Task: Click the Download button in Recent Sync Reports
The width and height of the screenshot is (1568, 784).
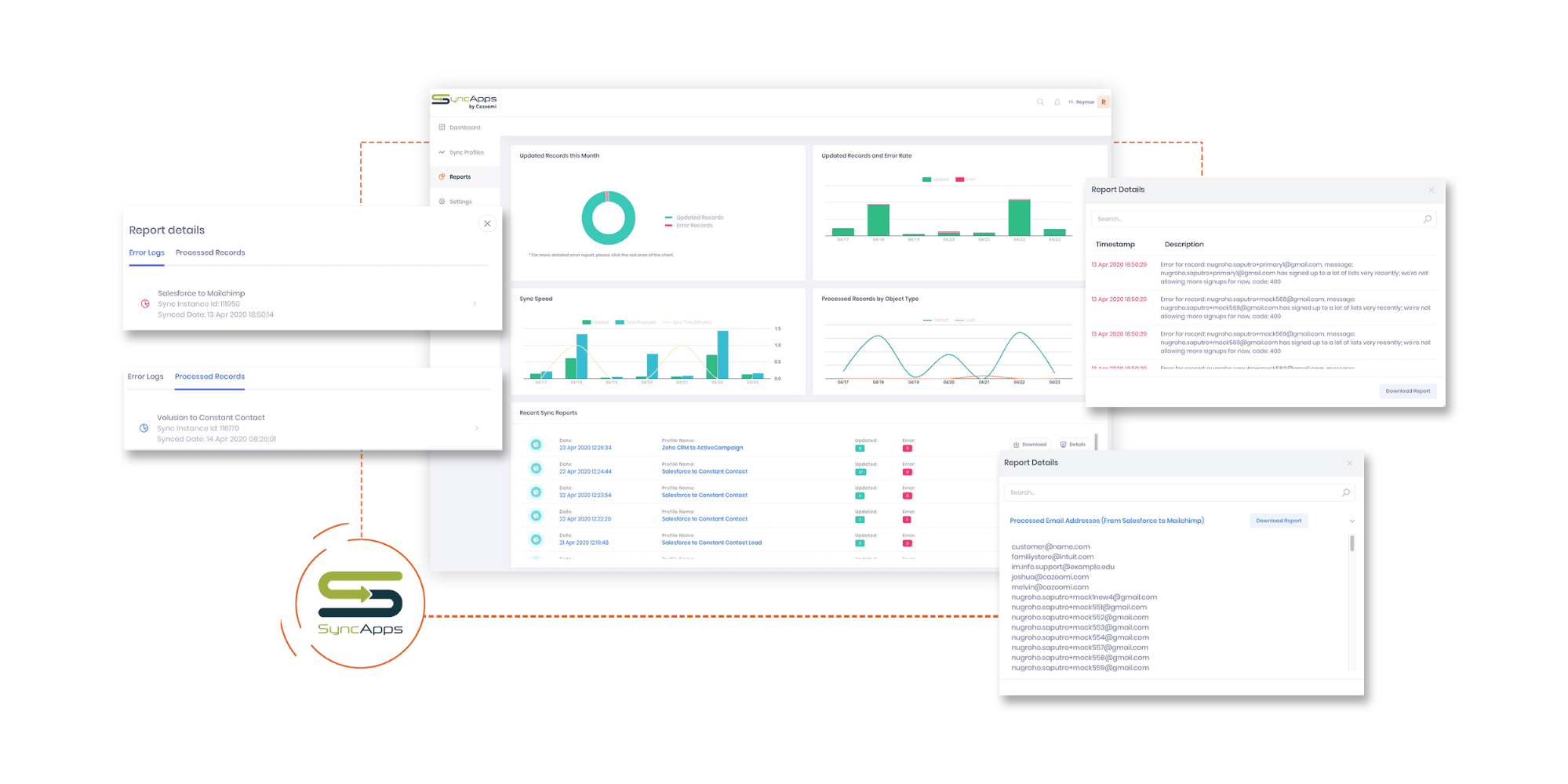Action: [1030, 445]
